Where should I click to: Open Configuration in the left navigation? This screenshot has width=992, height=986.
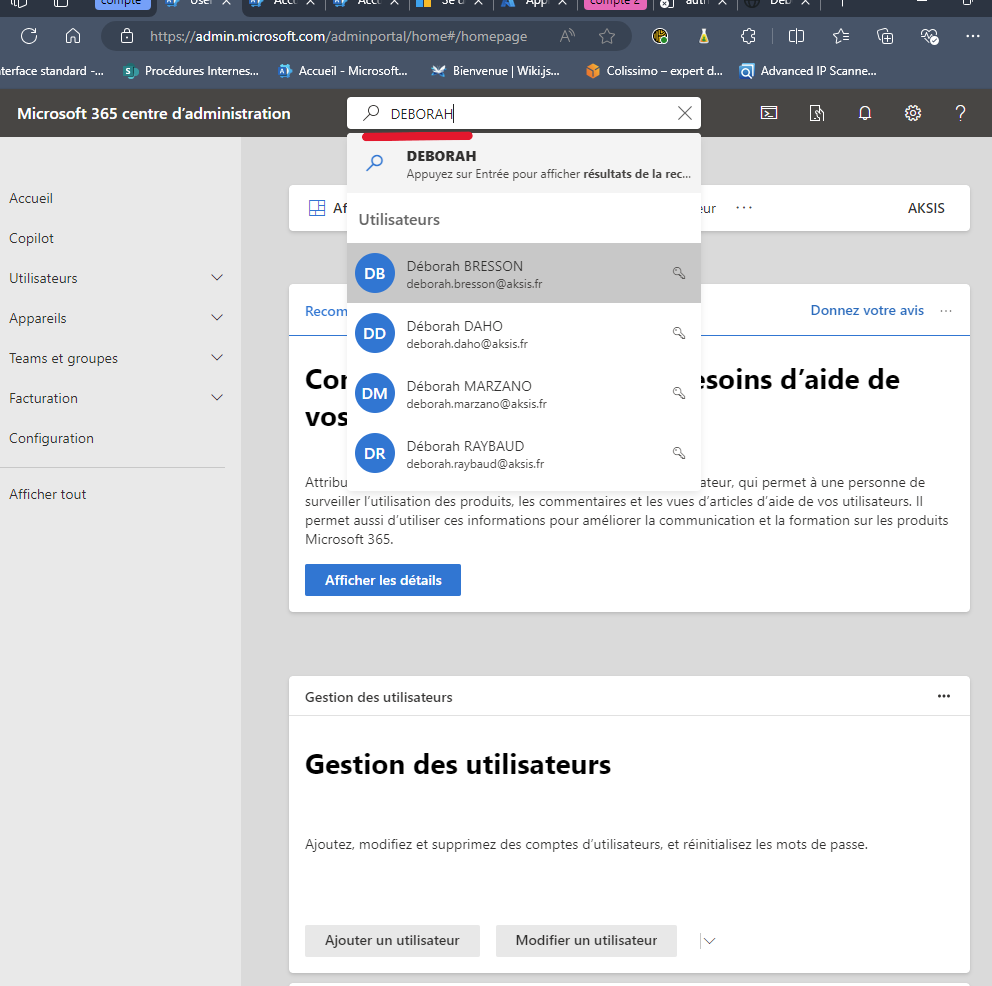51,438
